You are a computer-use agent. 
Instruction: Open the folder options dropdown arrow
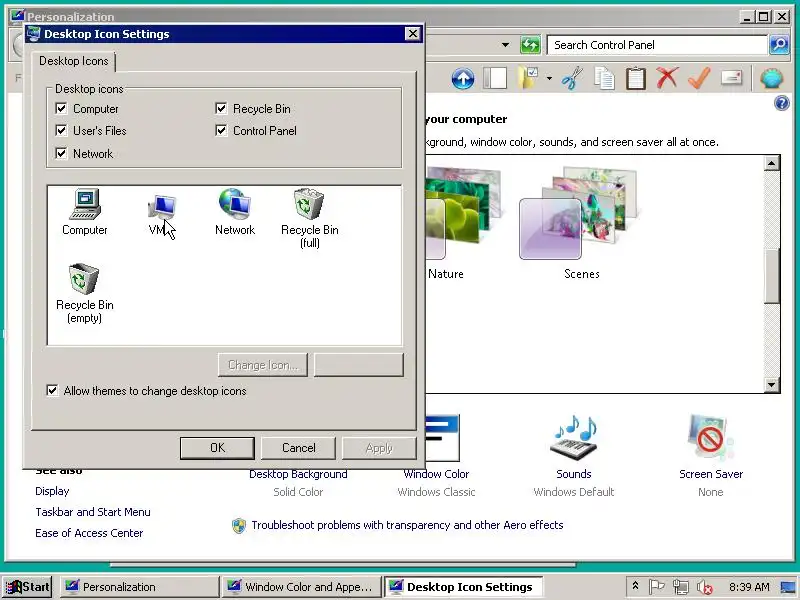[549, 79]
